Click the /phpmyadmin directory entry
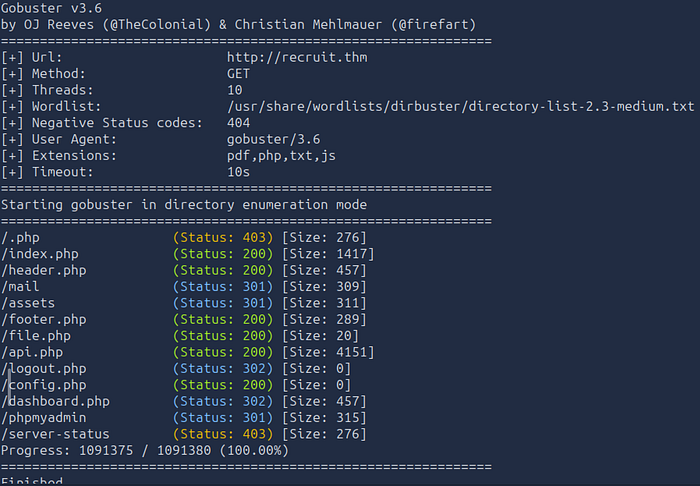Screen dimensions: 700x486 pos(44,418)
